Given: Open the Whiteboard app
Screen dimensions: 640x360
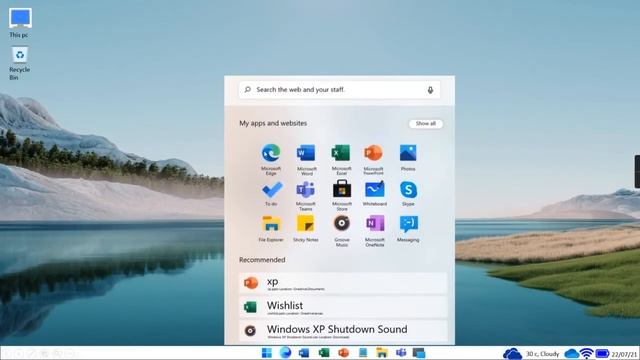Looking at the screenshot, I should (375, 189).
